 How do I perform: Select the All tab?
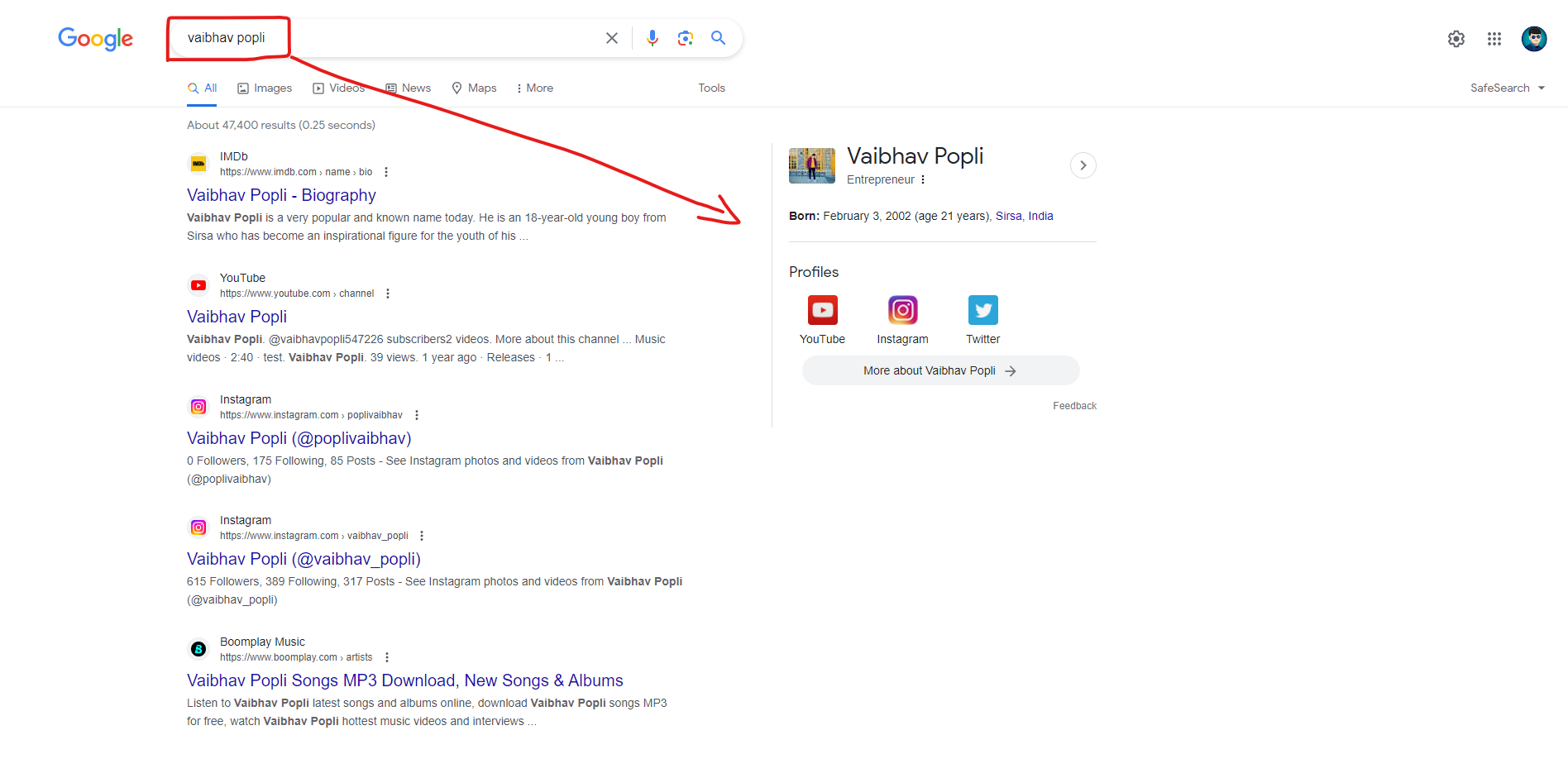202,88
